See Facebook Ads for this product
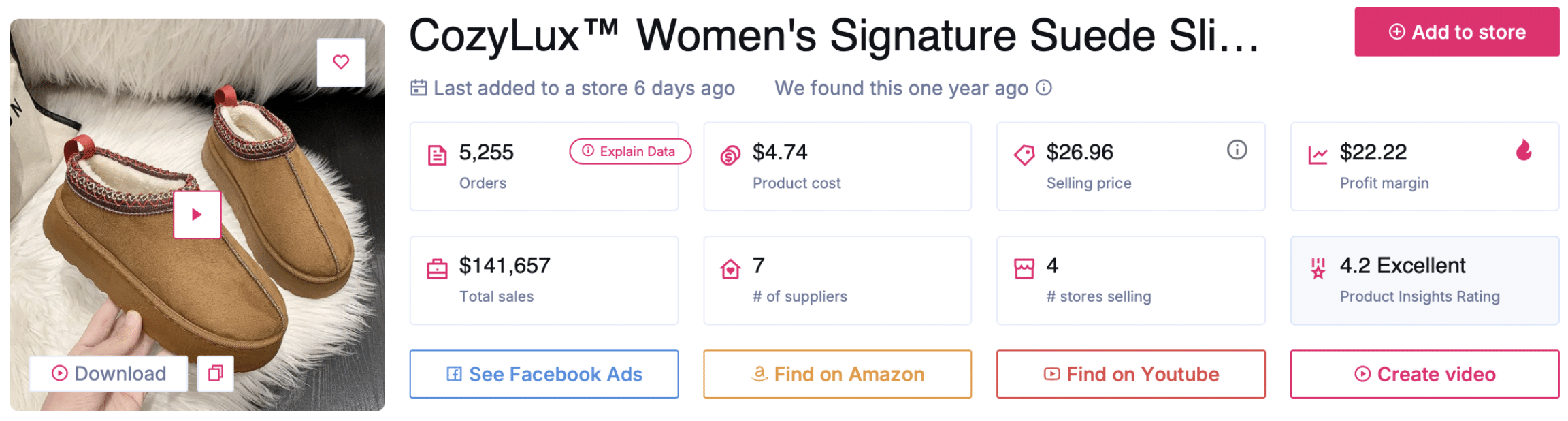 pos(544,374)
